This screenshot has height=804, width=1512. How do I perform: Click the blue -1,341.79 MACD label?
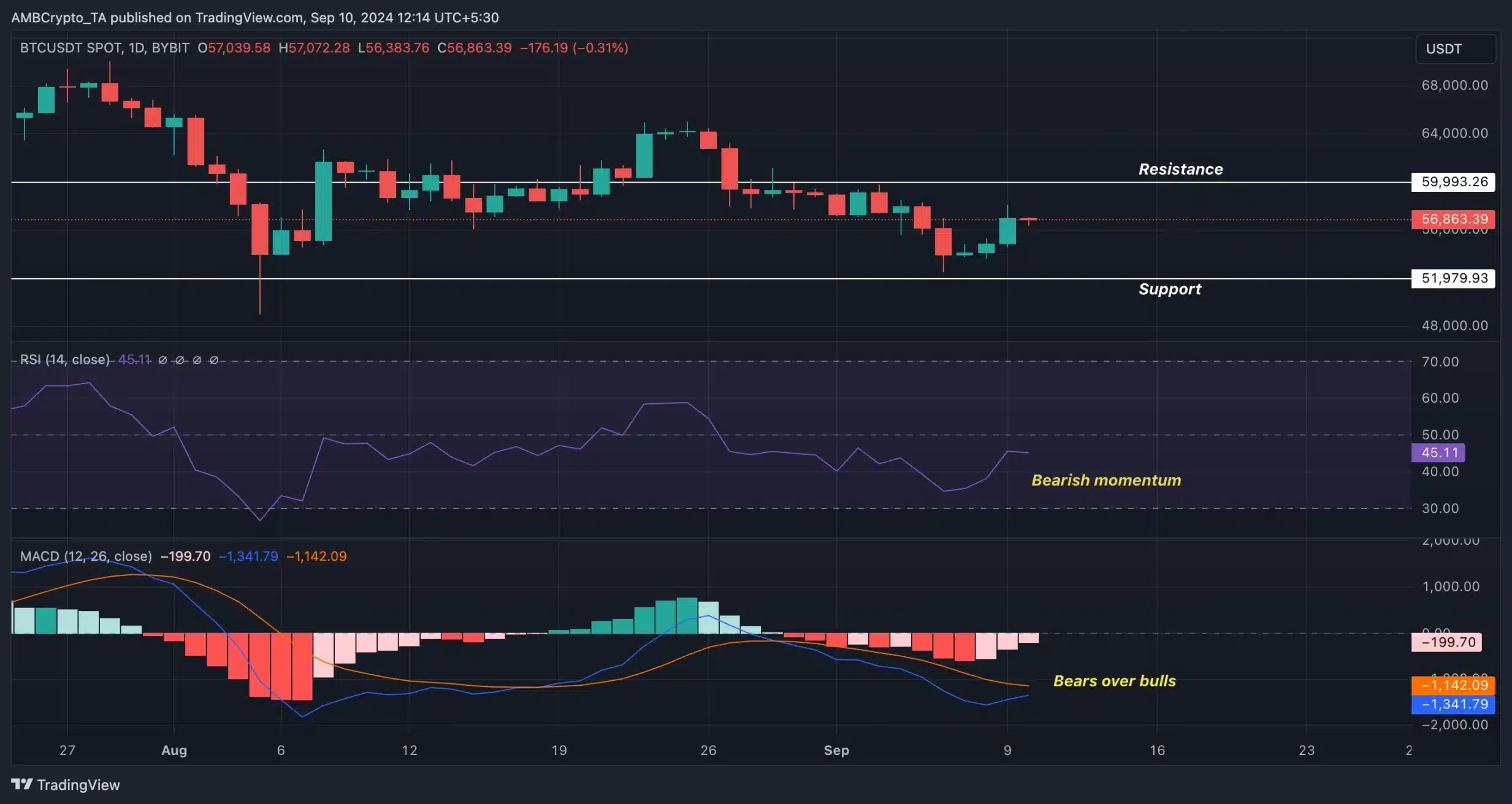tap(1453, 704)
